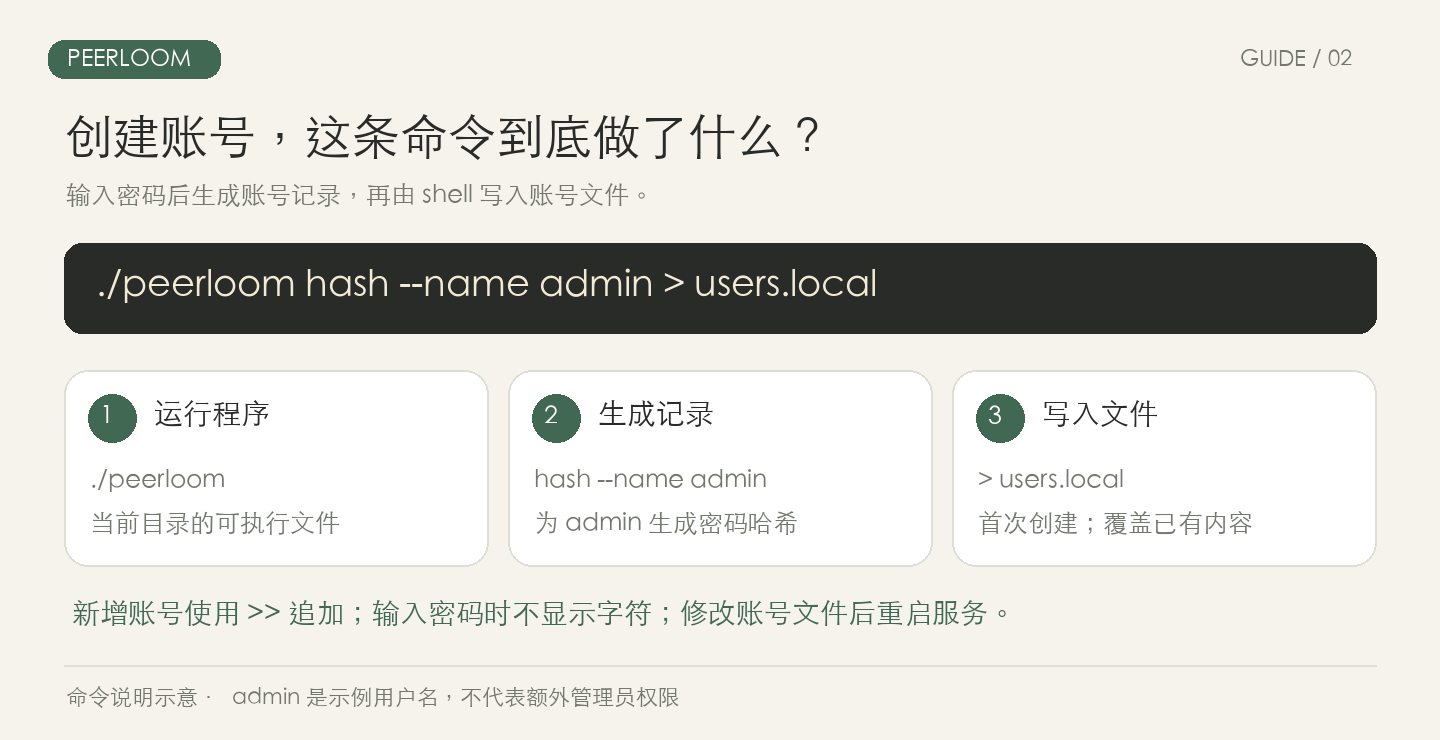Screen dimensions: 1440x740
Task: Select the card title "生成记录"
Action: pyautogui.click(x=656, y=414)
